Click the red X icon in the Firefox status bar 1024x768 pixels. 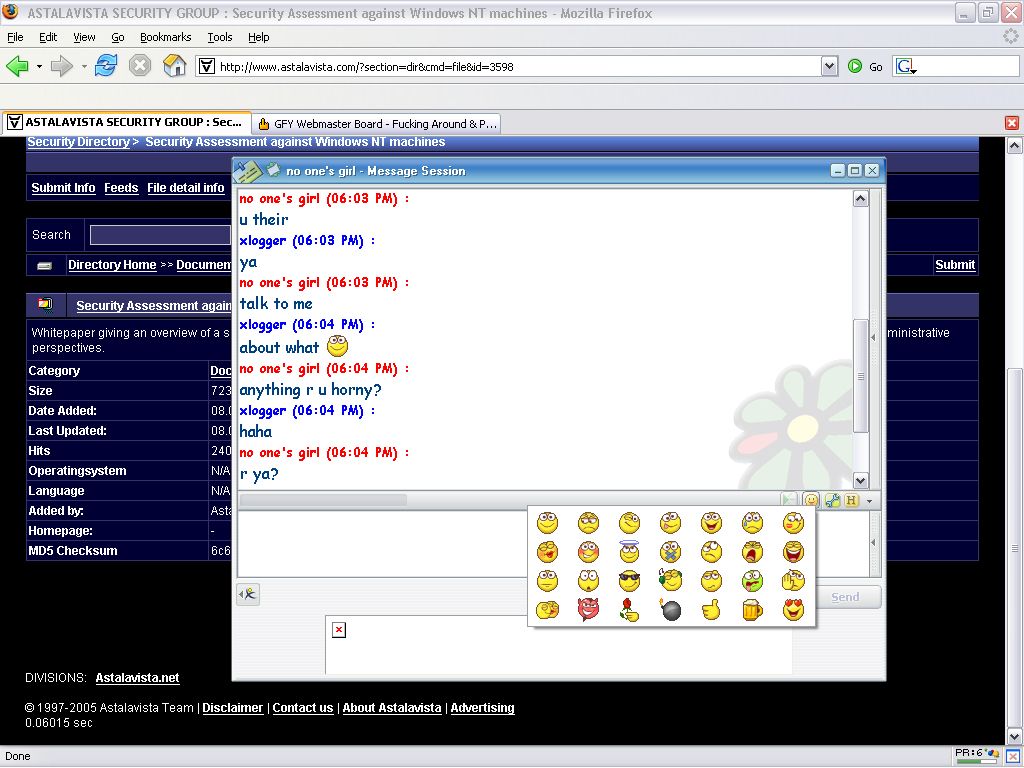pyautogui.click(x=1012, y=756)
